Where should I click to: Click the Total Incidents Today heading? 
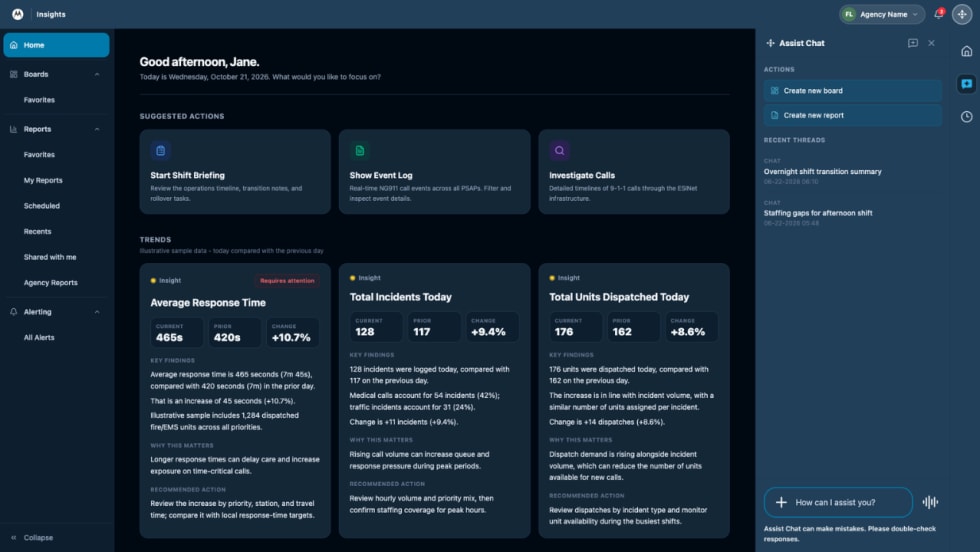401,297
